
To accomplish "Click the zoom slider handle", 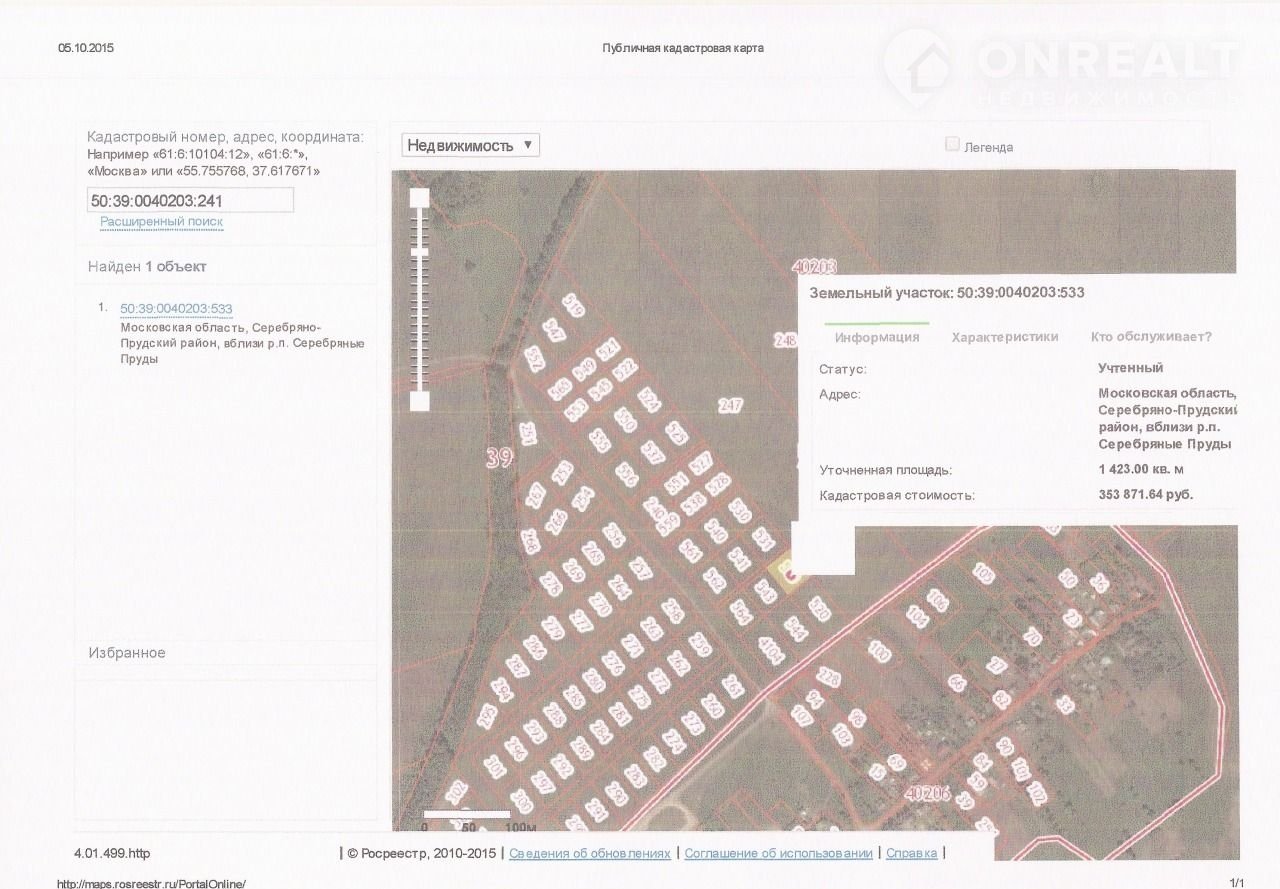I will tap(420, 253).
